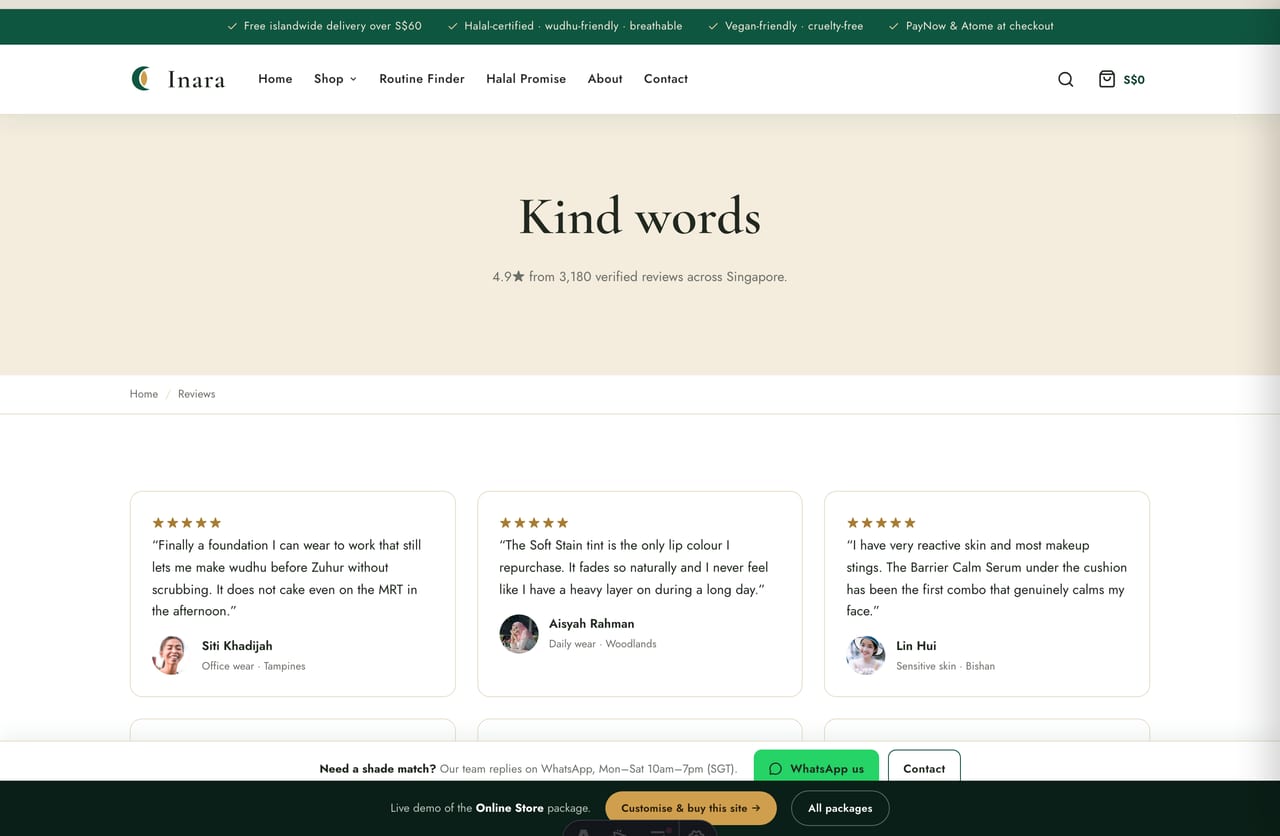Click star rating on Aisyah Rahman's review
Image resolution: width=1280 pixels, height=836 pixels.
pos(533,522)
